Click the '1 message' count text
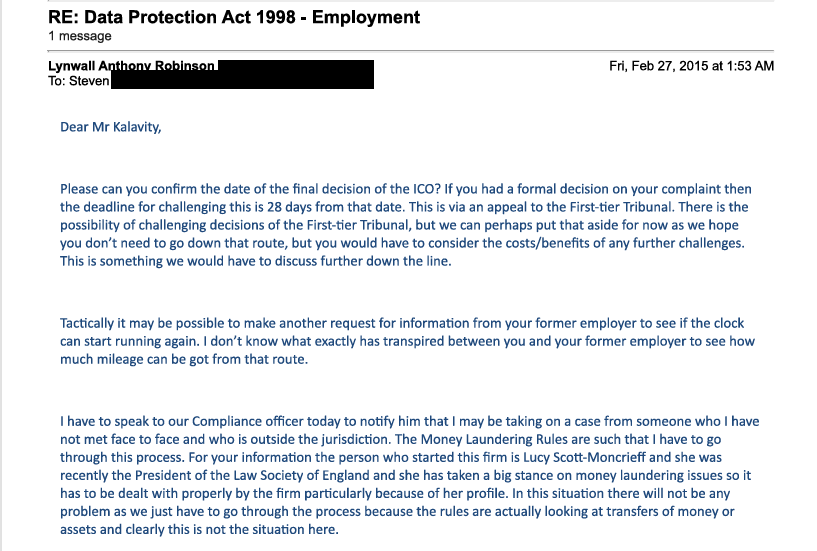Image resolution: width=817 pixels, height=551 pixels. 80,36
